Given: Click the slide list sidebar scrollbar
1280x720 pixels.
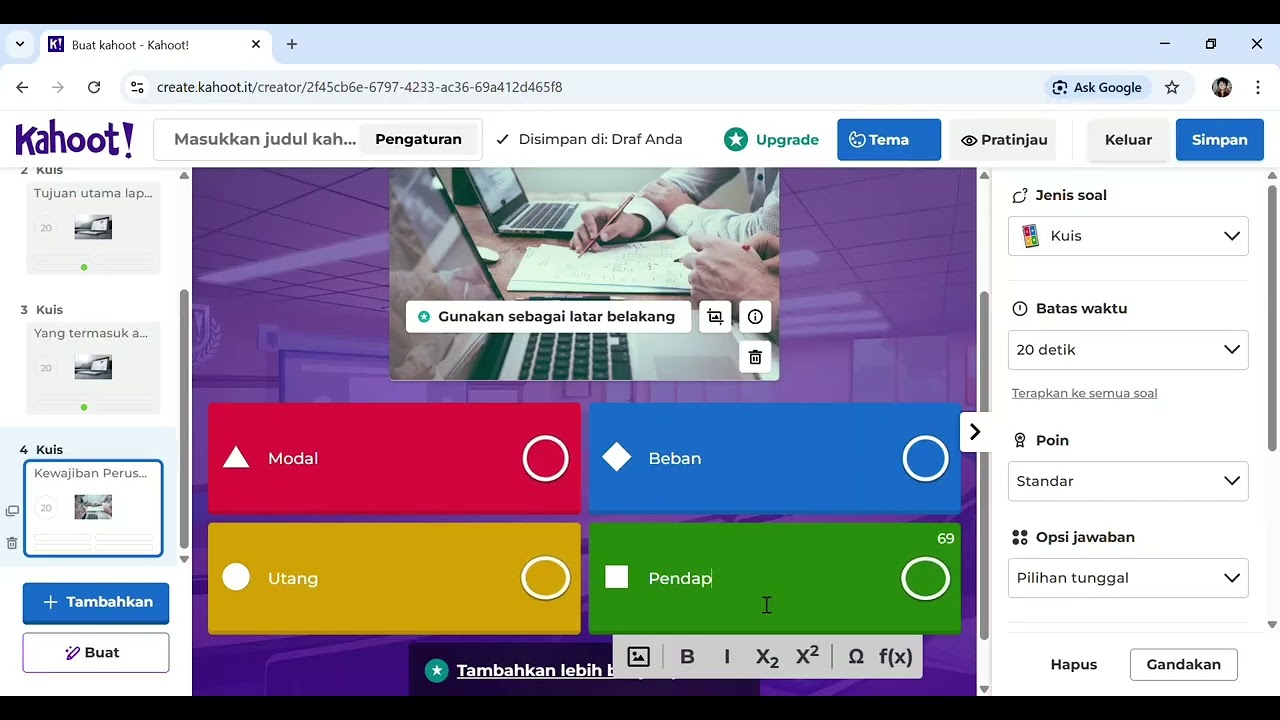Looking at the screenshot, I should point(184,420).
